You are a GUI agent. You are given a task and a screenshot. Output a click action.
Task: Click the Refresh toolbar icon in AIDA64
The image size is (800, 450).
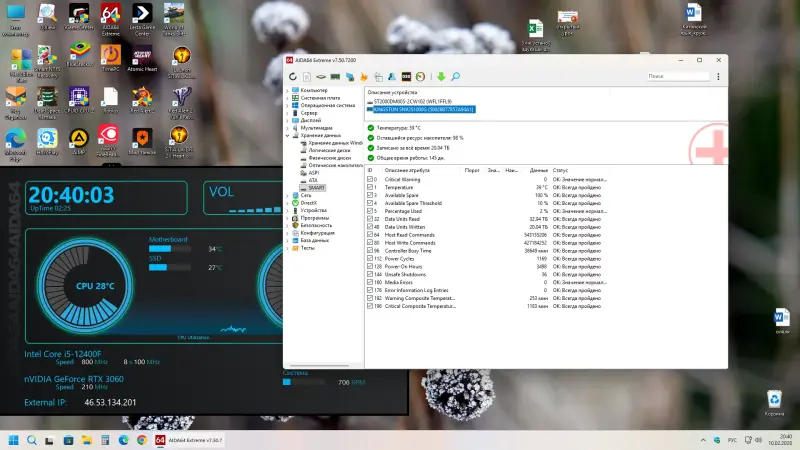tap(292, 77)
